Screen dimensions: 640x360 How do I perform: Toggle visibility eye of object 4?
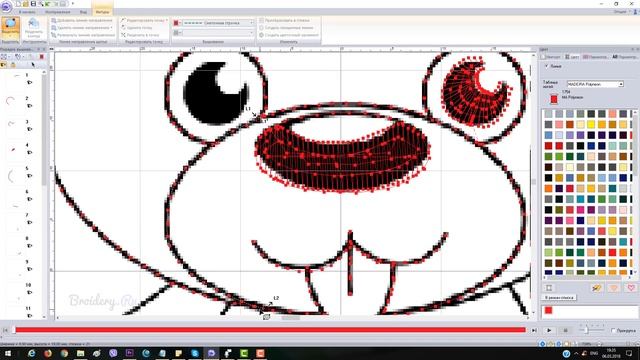(29, 153)
